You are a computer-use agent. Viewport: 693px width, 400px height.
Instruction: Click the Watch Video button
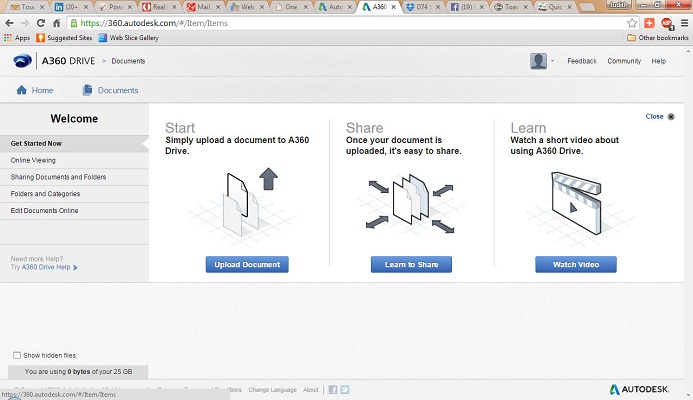point(576,264)
